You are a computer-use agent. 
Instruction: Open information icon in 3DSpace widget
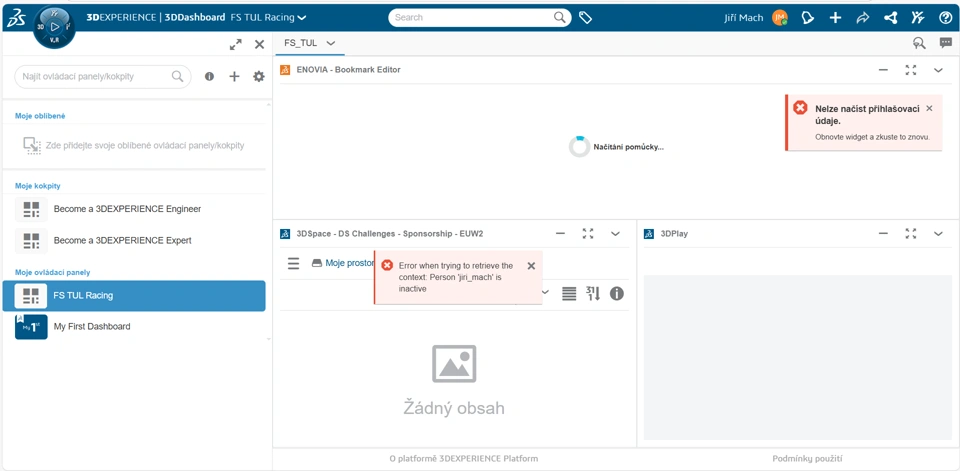click(x=617, y=294)
